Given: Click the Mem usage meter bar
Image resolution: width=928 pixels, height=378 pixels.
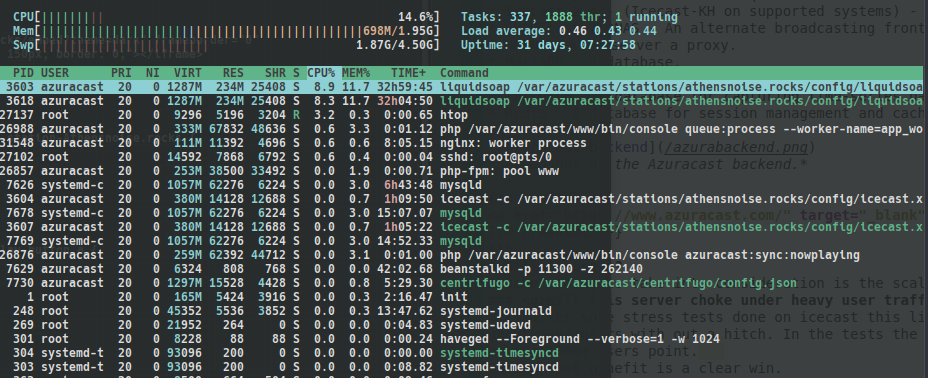Looking at the screenshot, I should 226,31.
